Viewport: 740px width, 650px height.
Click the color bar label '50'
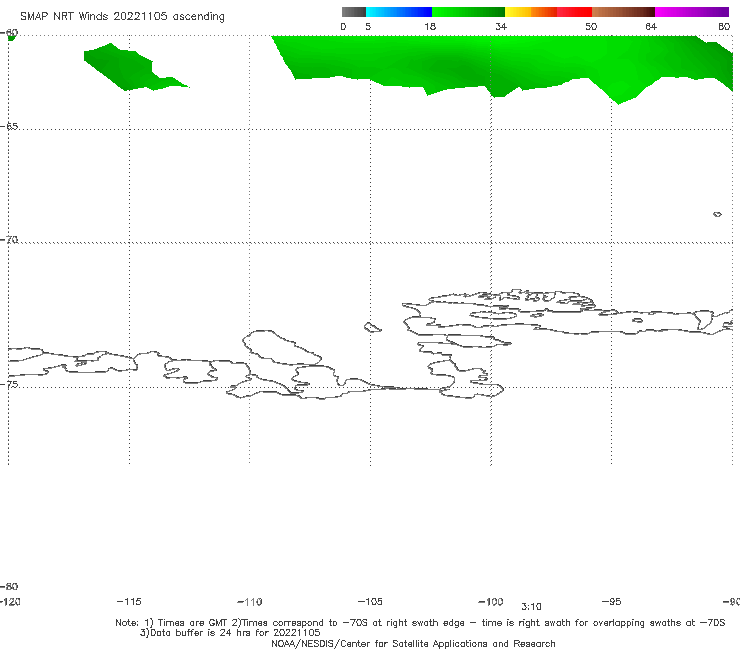(591, 26)
